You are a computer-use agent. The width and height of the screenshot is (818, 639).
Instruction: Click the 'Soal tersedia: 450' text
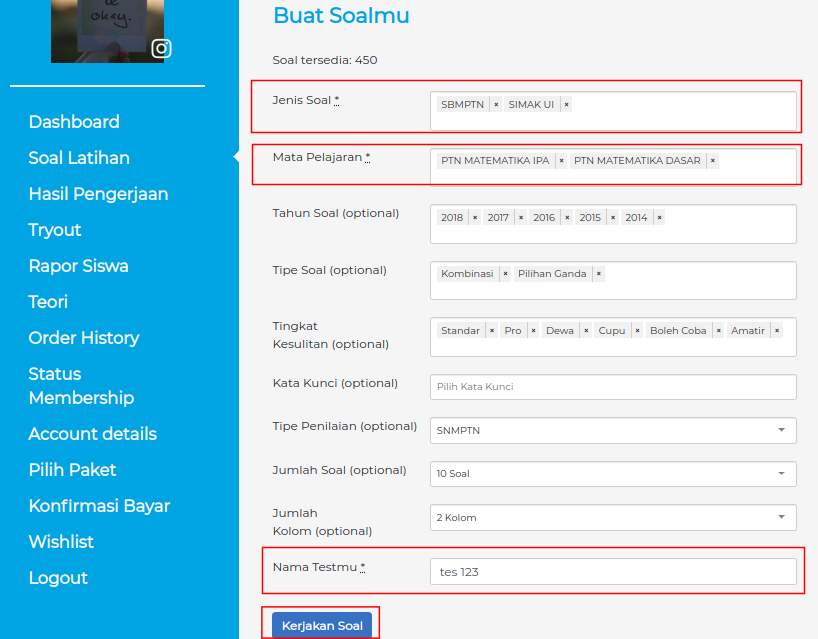(325, 60)
